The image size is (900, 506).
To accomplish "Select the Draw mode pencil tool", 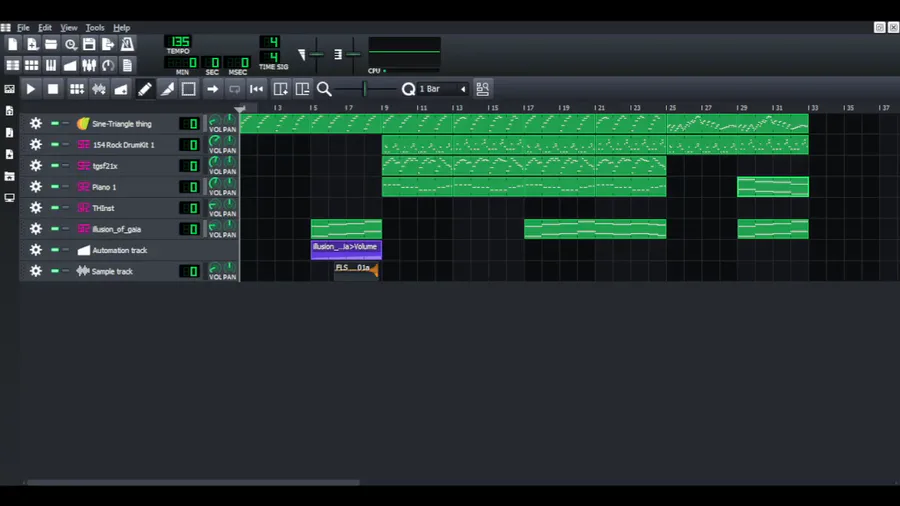I will [145, 89].
